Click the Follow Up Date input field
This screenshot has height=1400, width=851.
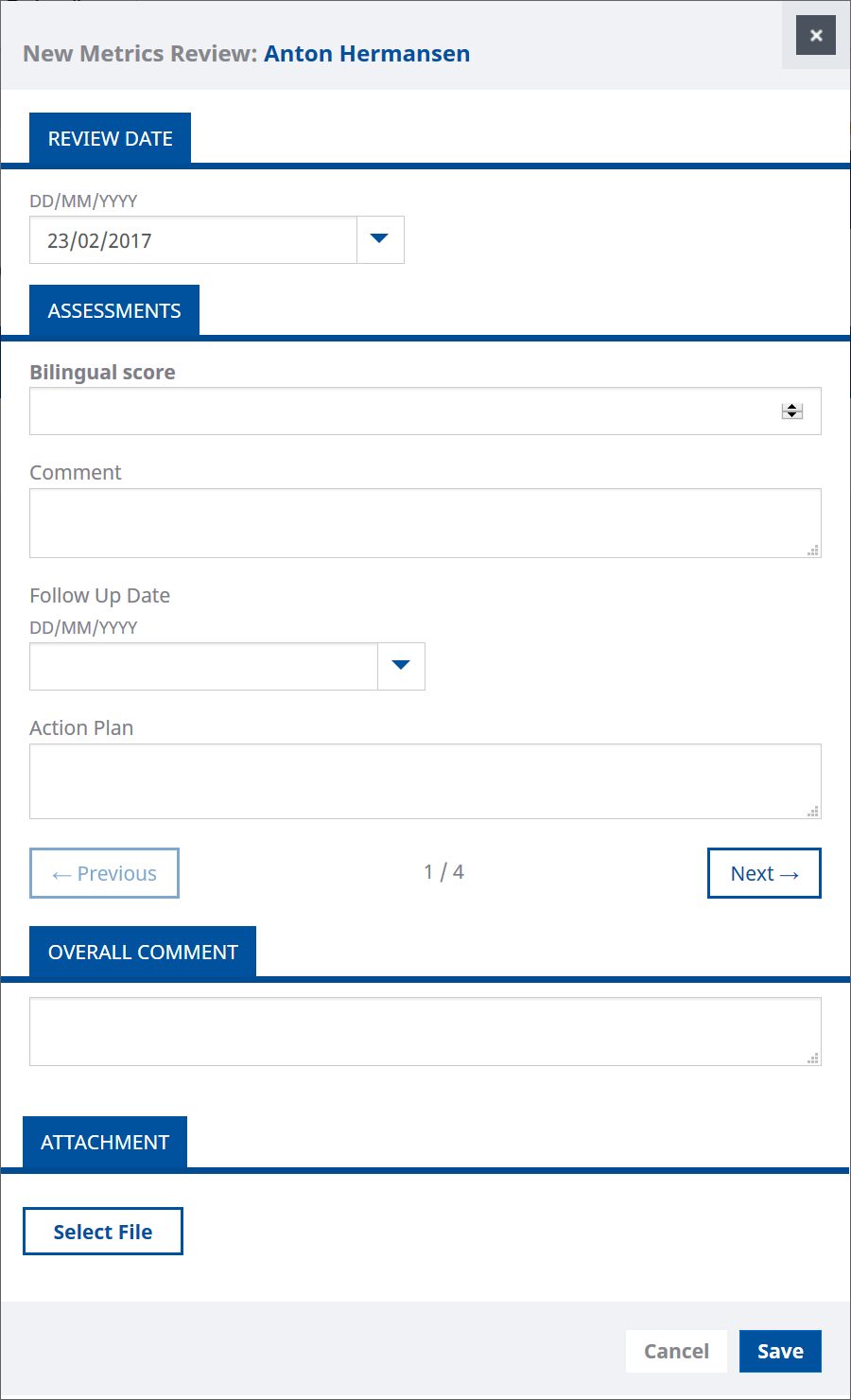203,667
